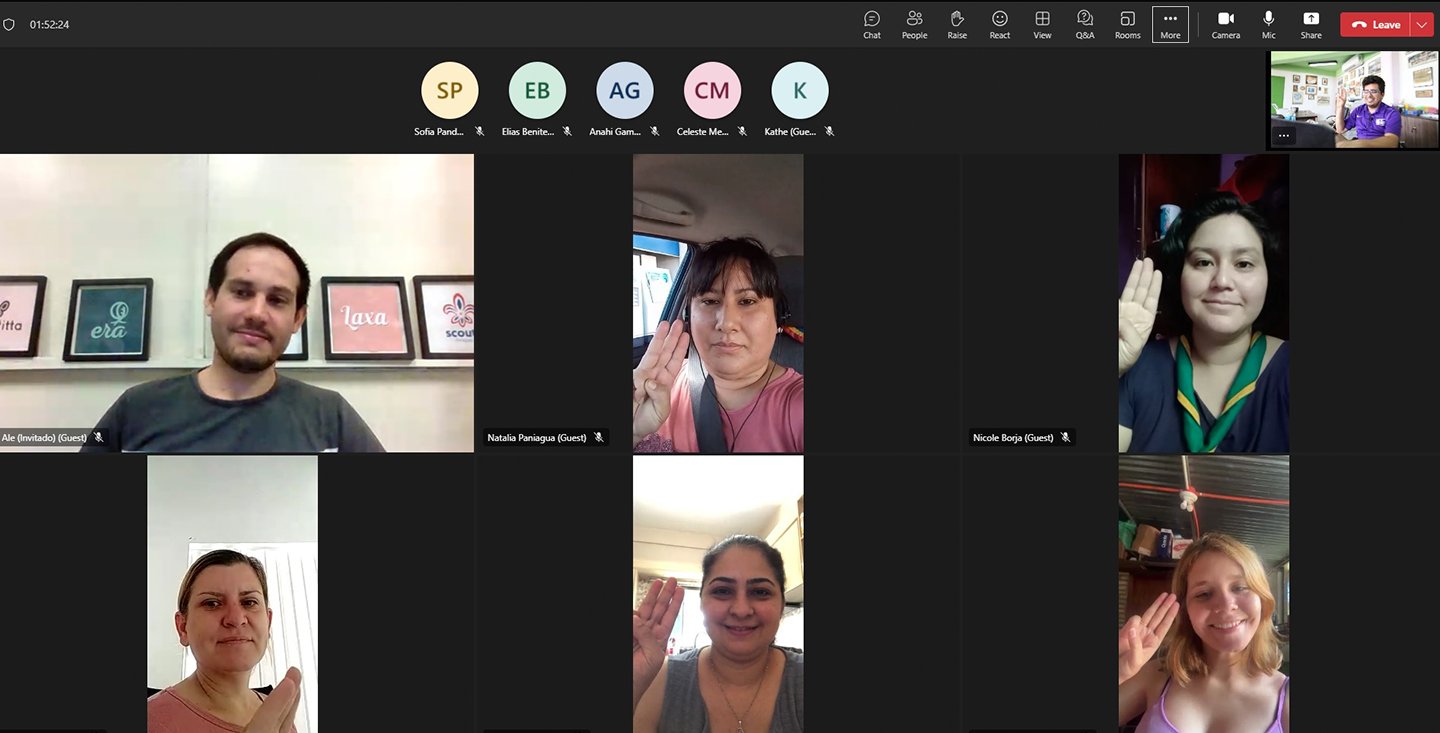Open breakout Rooms
Screen dimensions: 1440x733
(x=1127, y=24)
